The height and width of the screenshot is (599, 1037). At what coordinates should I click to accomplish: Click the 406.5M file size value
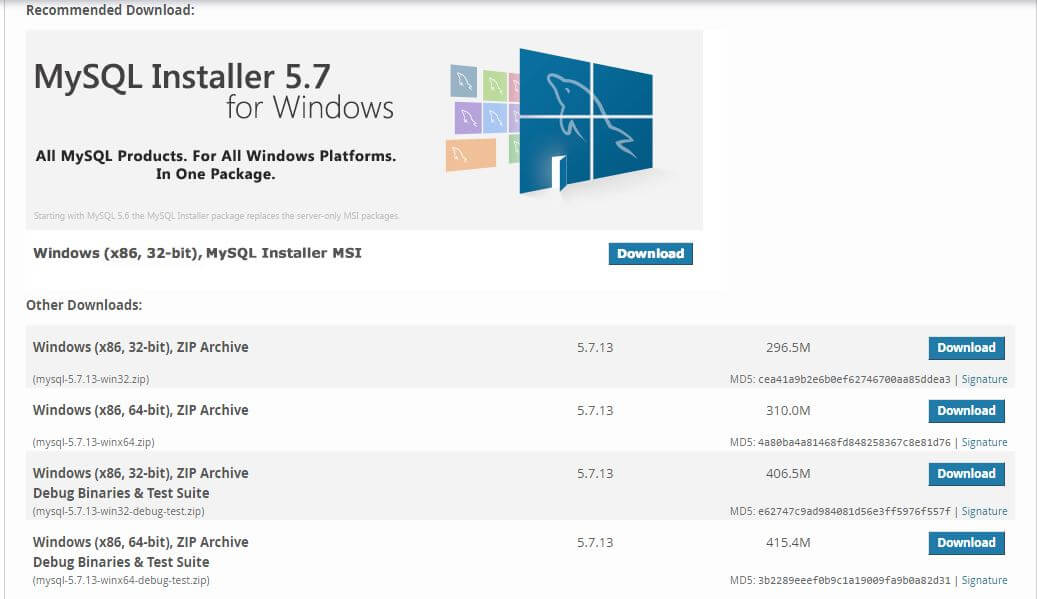point(788,473)
